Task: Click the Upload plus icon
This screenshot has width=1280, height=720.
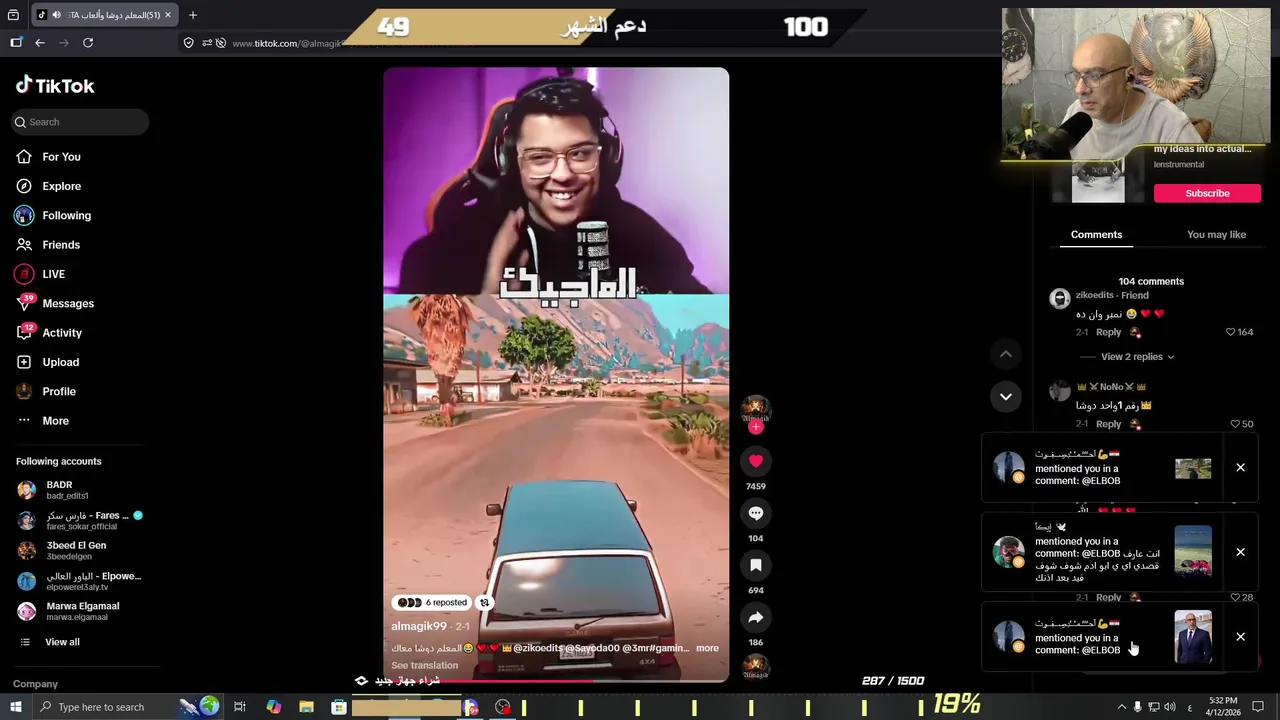Action: tap(24, 362)
